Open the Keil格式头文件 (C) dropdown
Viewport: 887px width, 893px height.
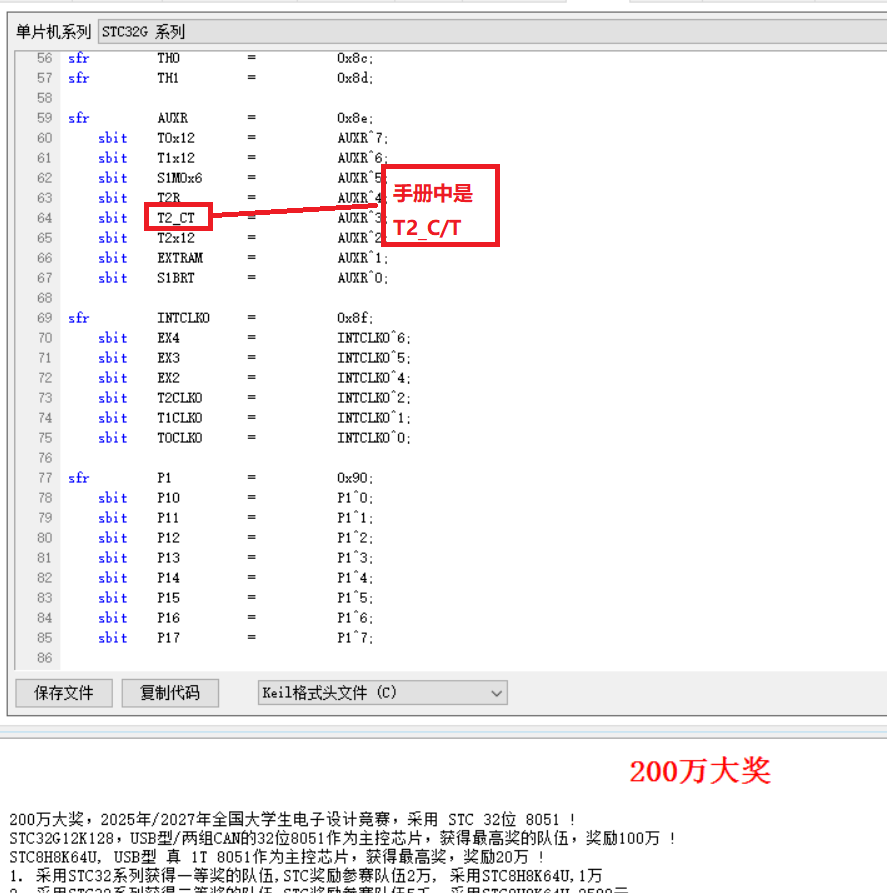tap(382, 693)
